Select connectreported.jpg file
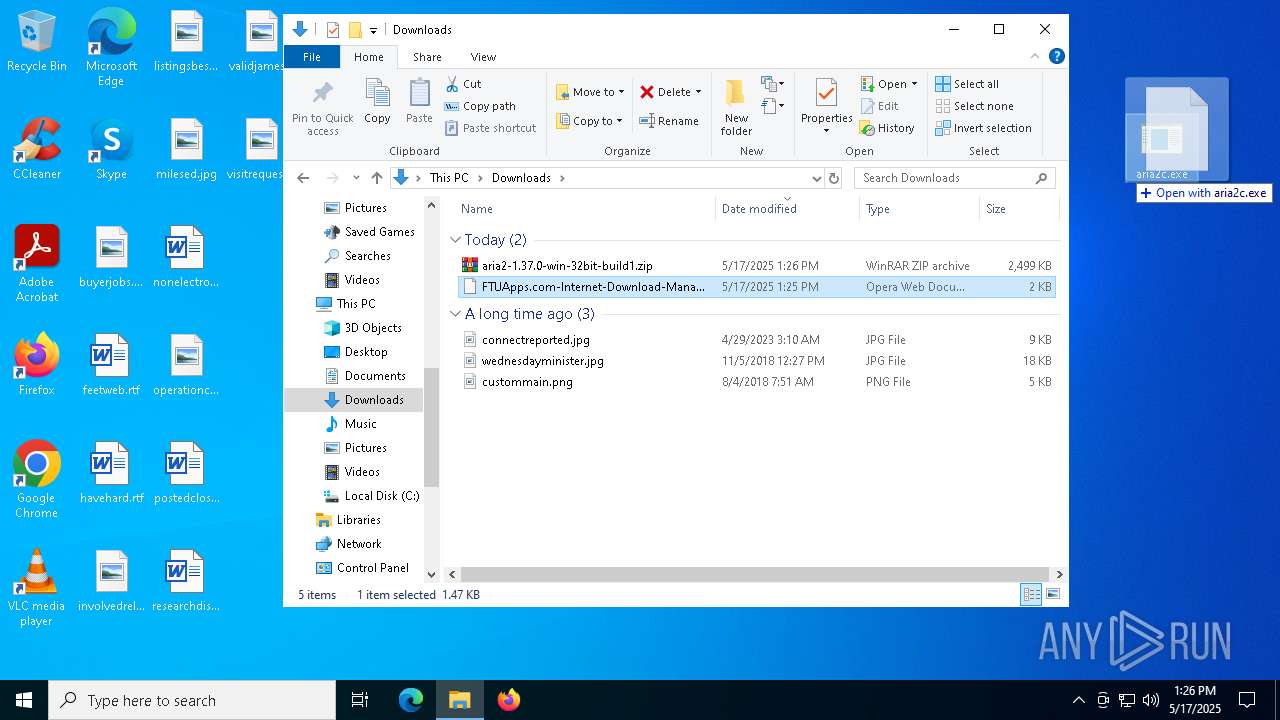Viewport: 1280px width, 720px height. click(757, 340)
